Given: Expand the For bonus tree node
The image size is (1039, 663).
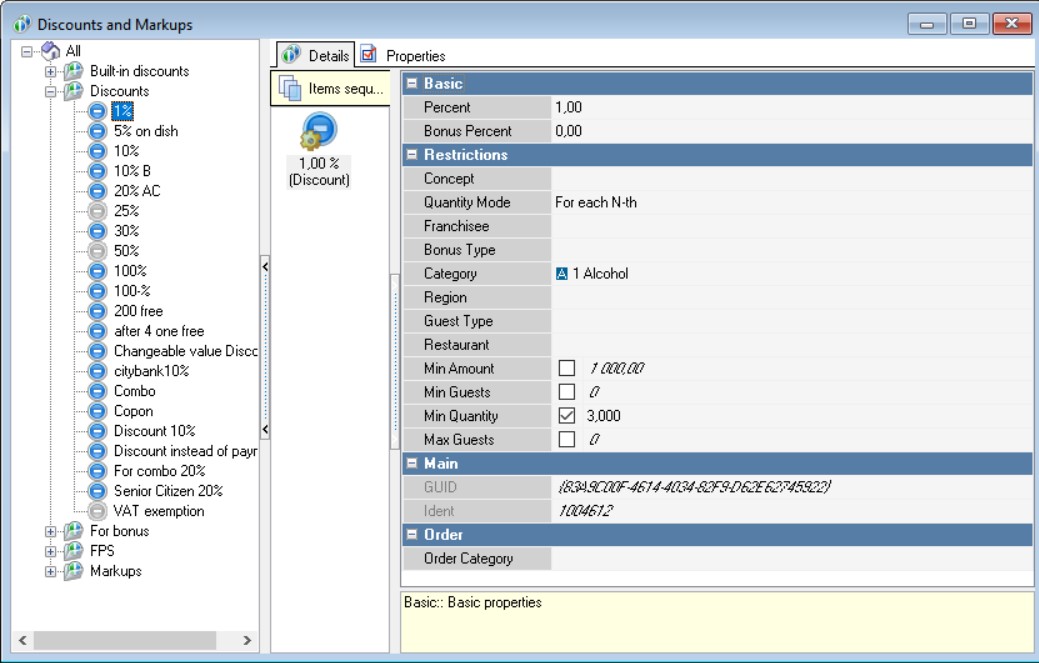Looking at the screenshot, I should [50, 531].
